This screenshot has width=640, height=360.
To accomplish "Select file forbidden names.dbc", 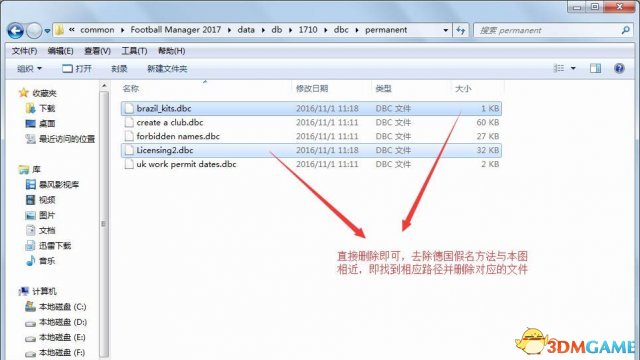I will (311, 136).
